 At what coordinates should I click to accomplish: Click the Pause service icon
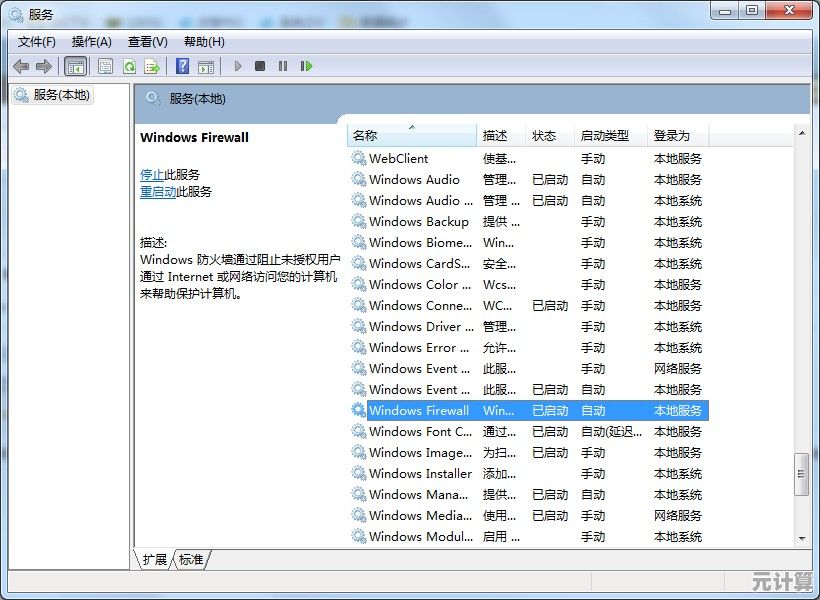point(283,66)
